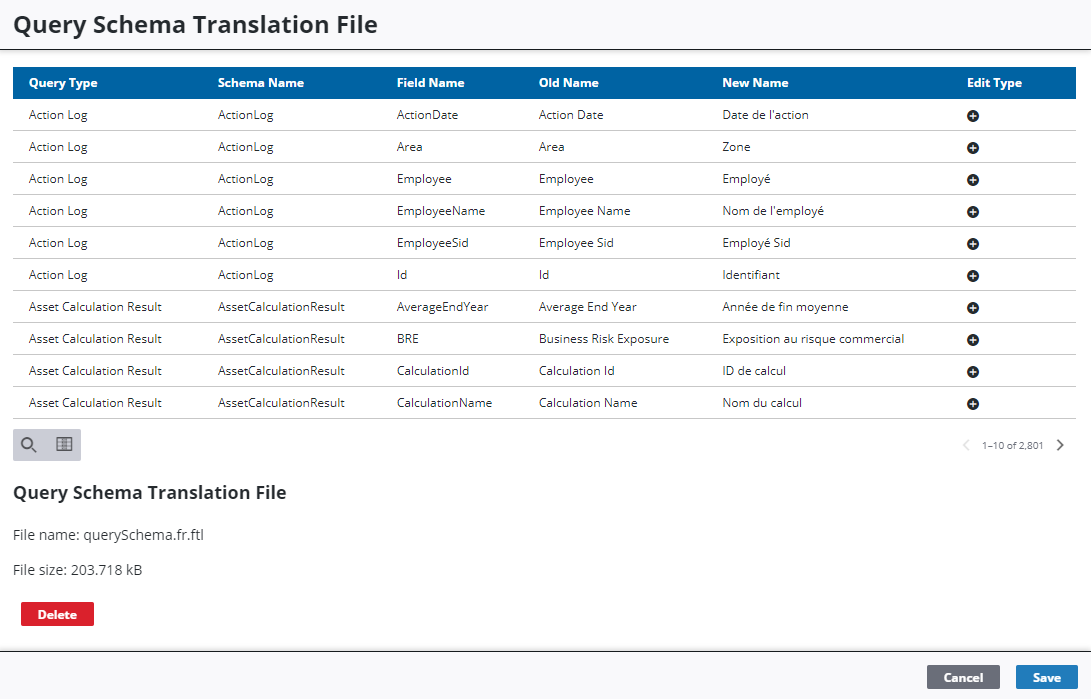The image size is (1091, 699).
Task: Go to previous page of results
Action: click(x=966, y=445)
